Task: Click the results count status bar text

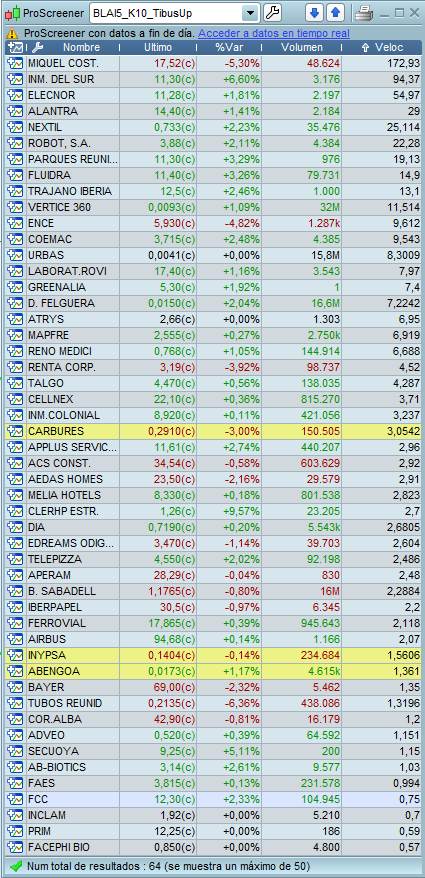Action: (168, 867)
